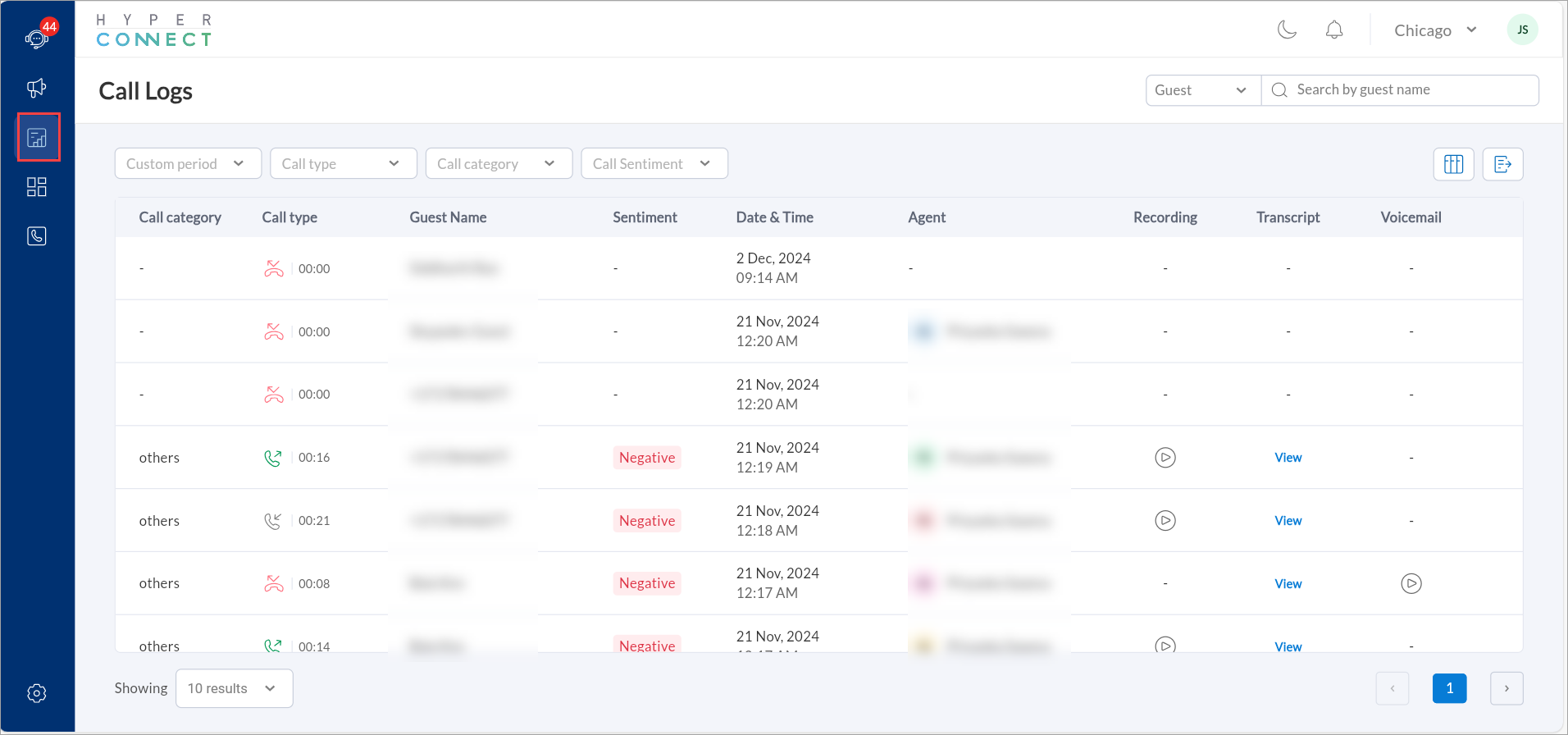1568x735 pixels.
Task: Click the search magnifier icon
Action: 1279,90
